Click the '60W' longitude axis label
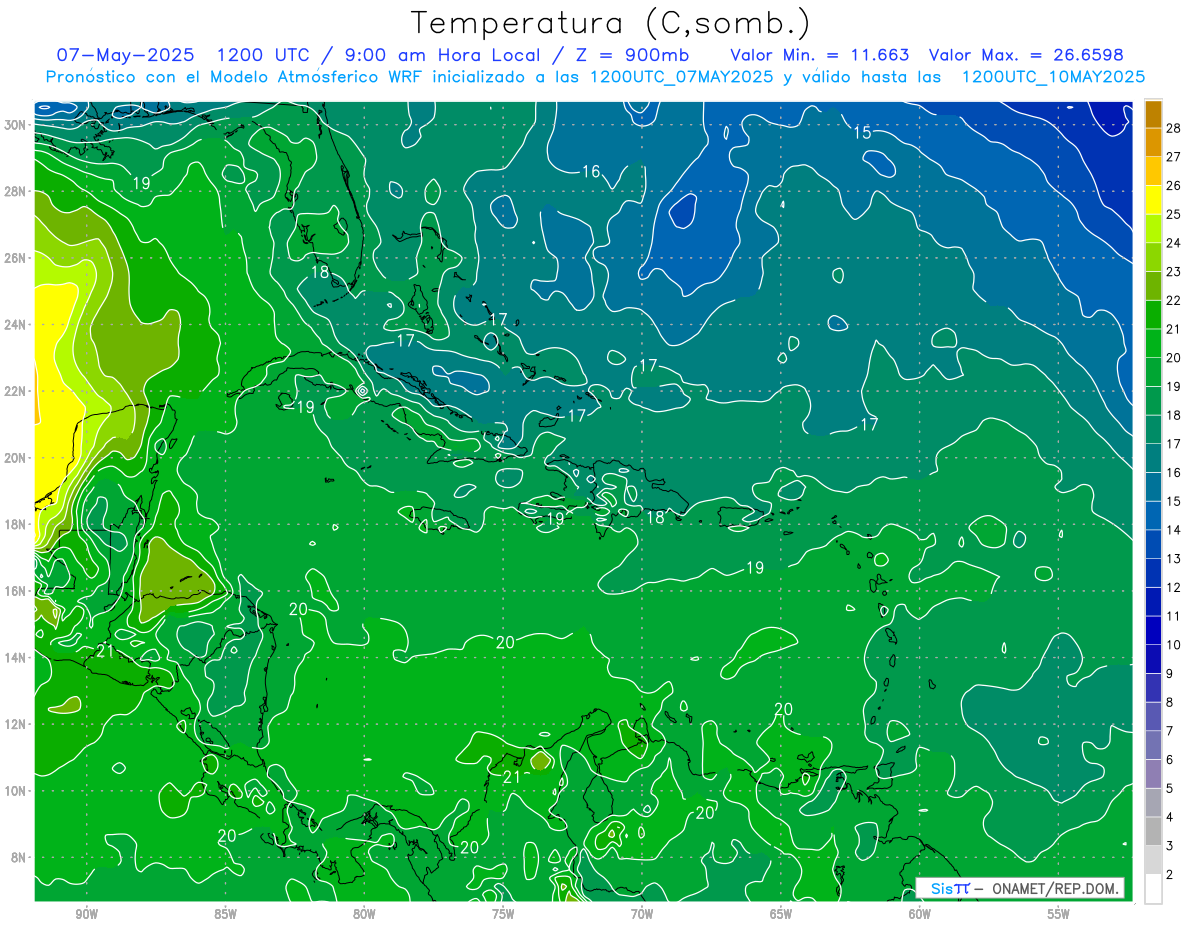1200x927 pixels. coord(920,914)
